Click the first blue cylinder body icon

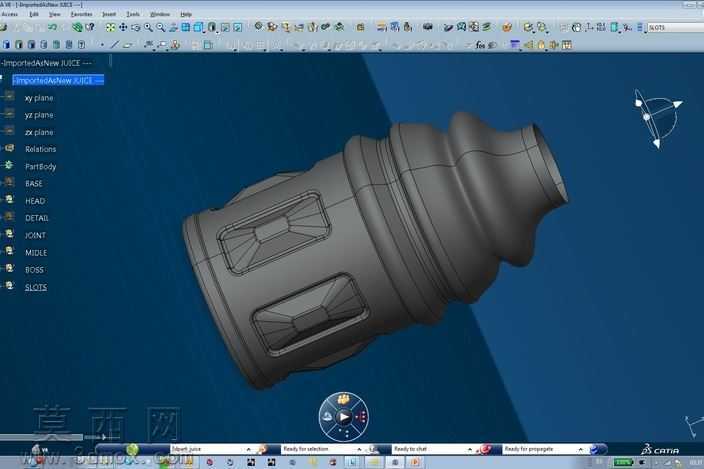[6, 45]
